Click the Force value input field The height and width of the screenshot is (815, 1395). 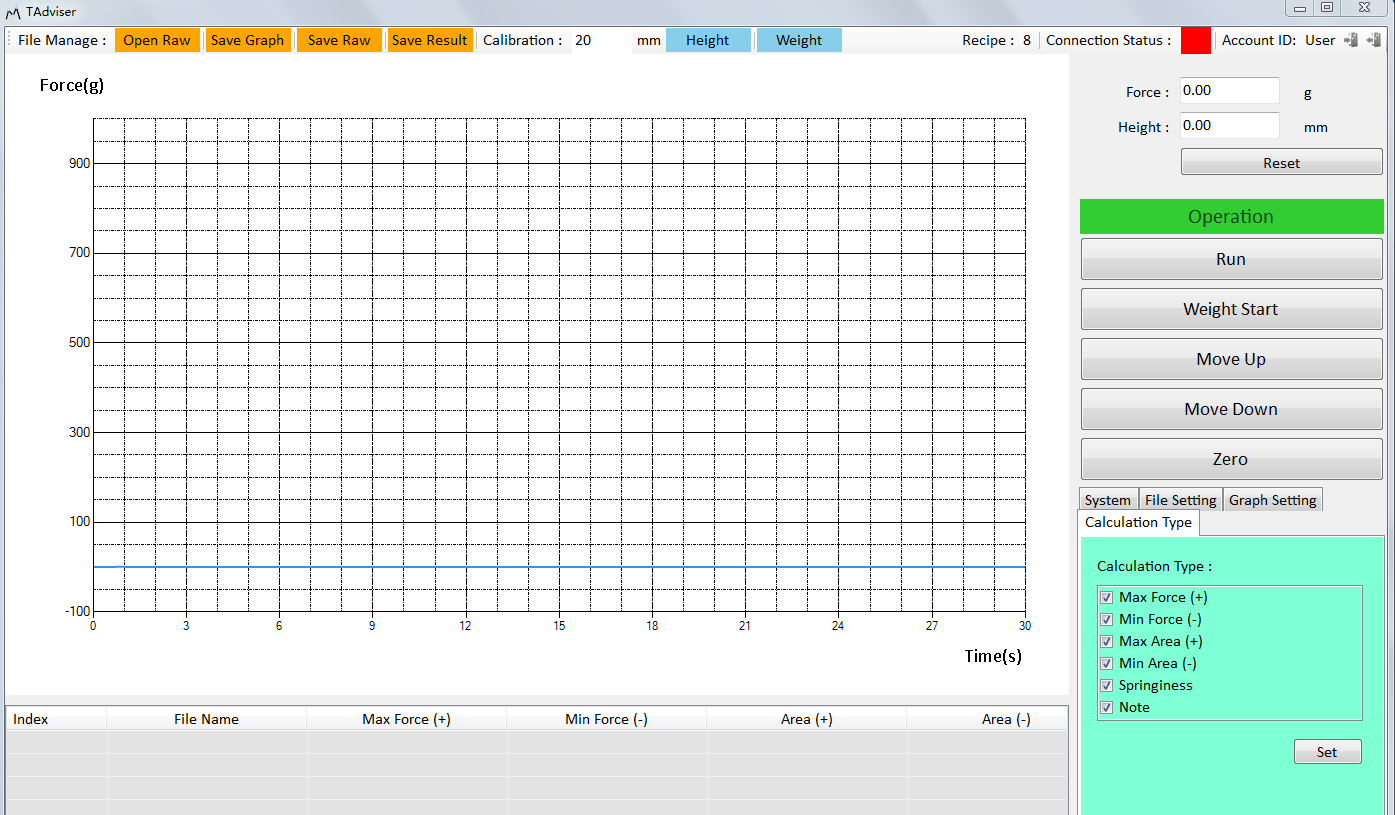1229,91
